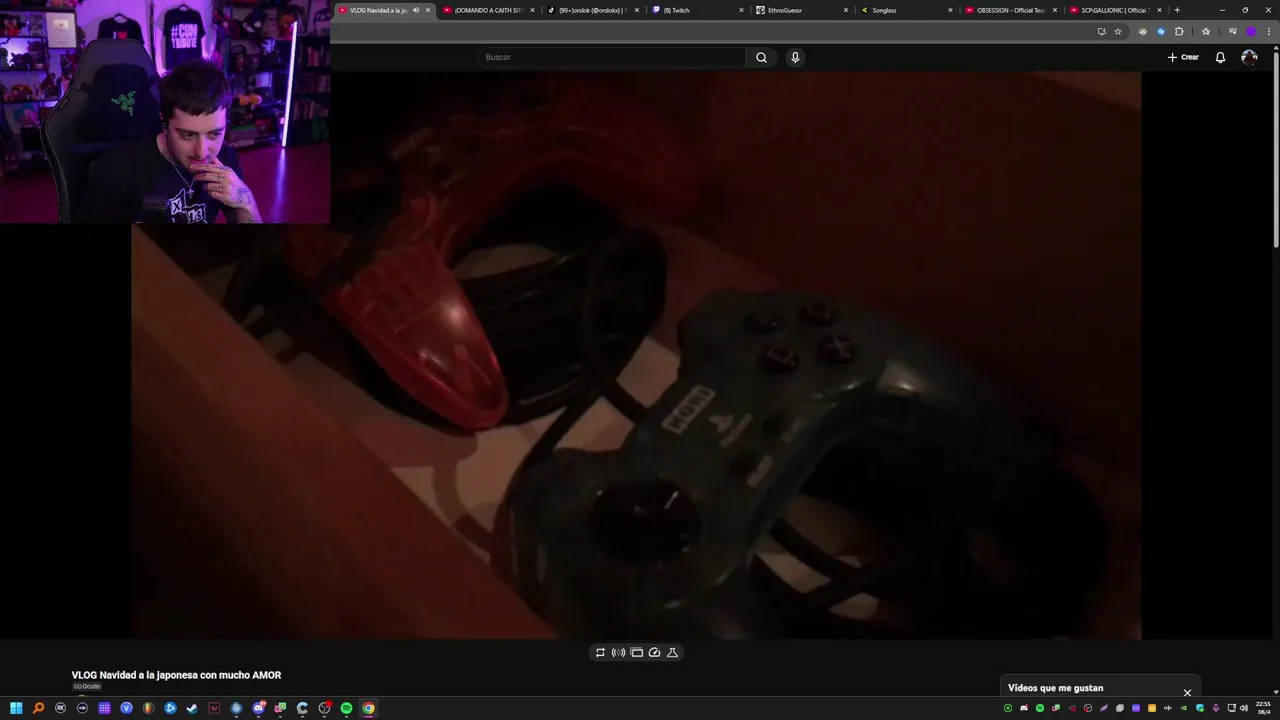The height and width of the screenshot is (720, 1280).
Task: Mute audio on the VLOG Navidad tab
Action: point(415,10)
